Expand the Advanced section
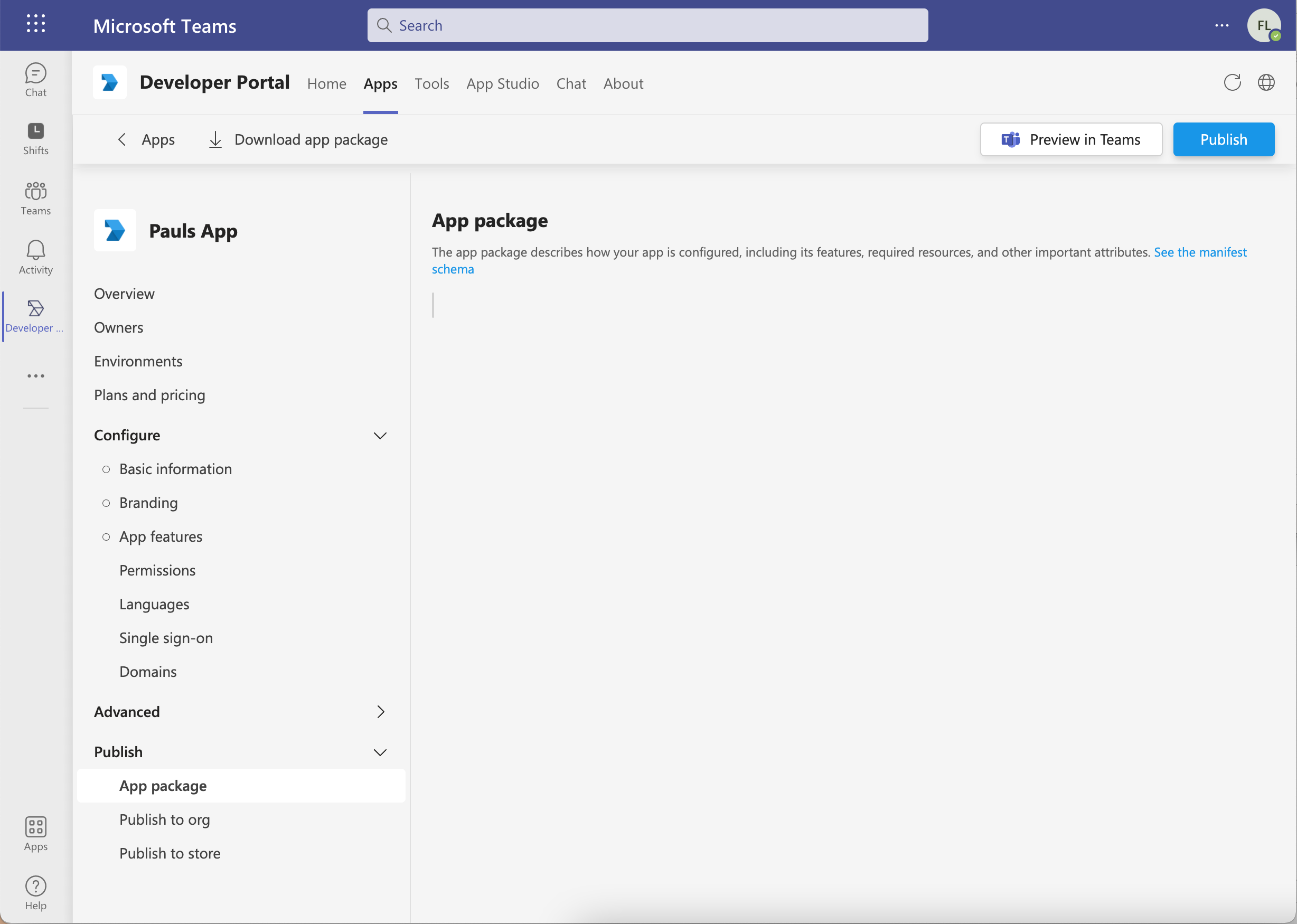1297x924 pixels. [380, 712]
